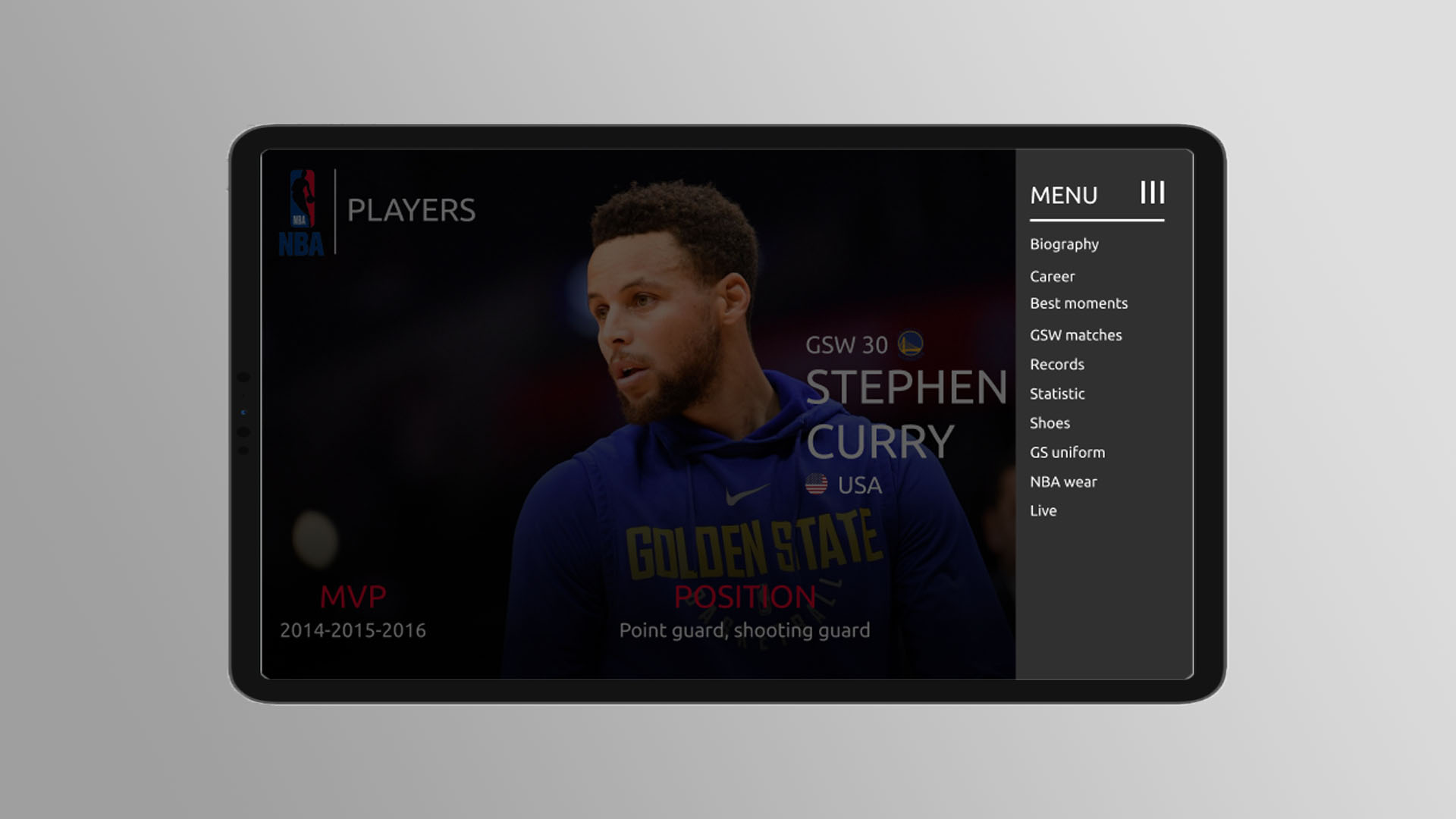Open the Career menu item
This screenshot has height=819, width=1456.
[x=1052, y=277]
